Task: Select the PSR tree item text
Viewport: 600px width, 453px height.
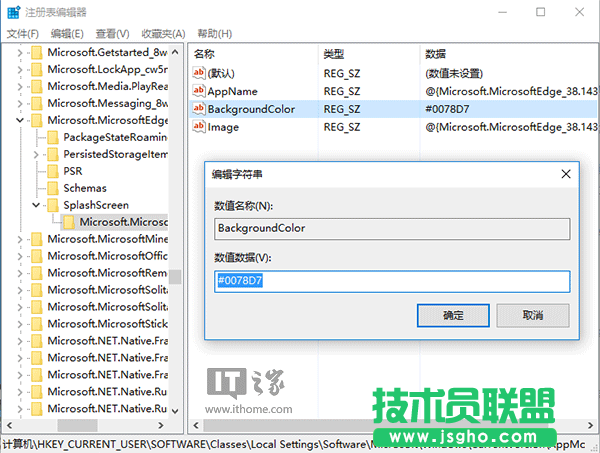Action: click(x=73, y=171)
